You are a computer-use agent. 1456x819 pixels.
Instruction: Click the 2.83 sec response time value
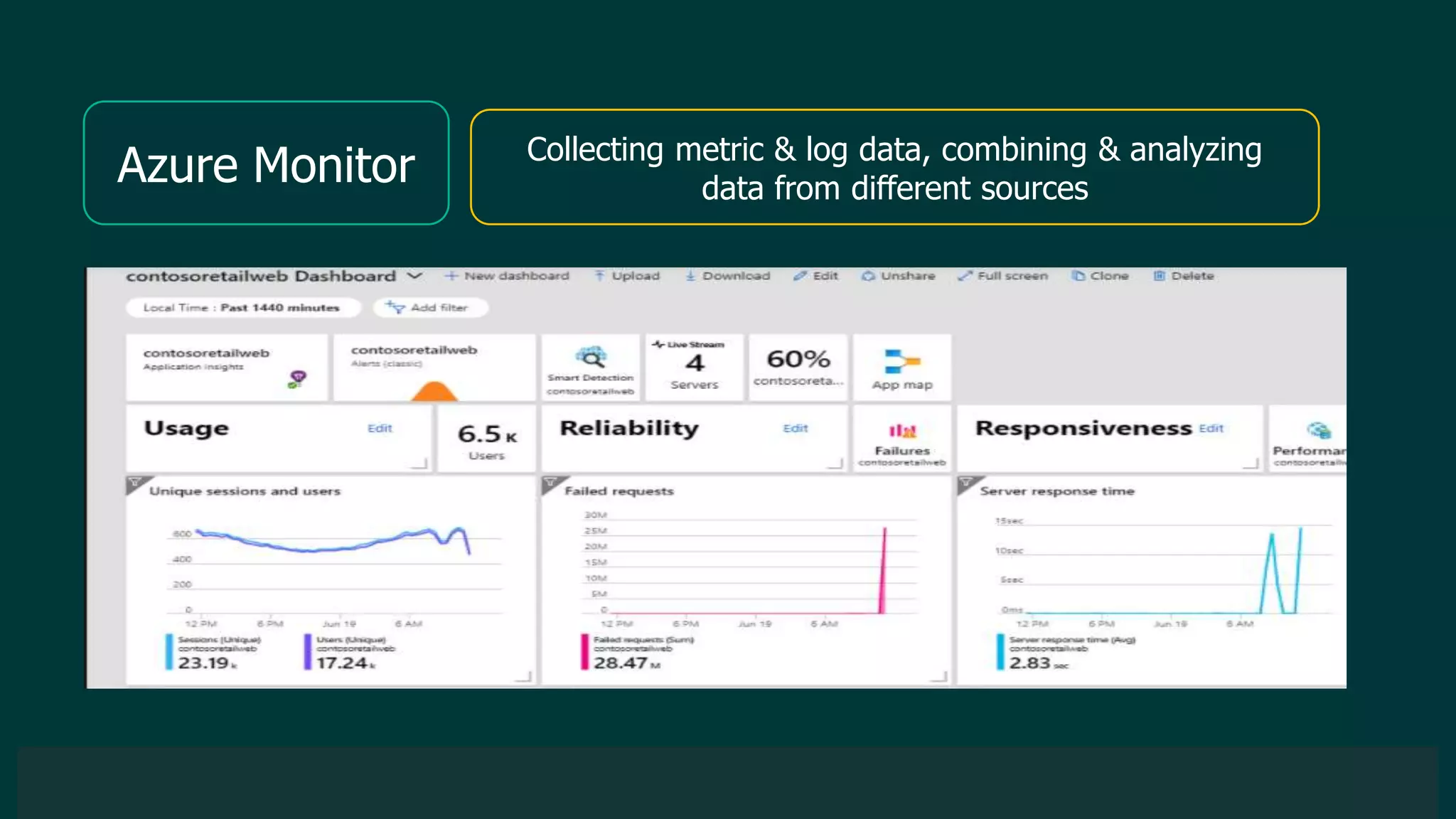click(x=1039, y=663)
